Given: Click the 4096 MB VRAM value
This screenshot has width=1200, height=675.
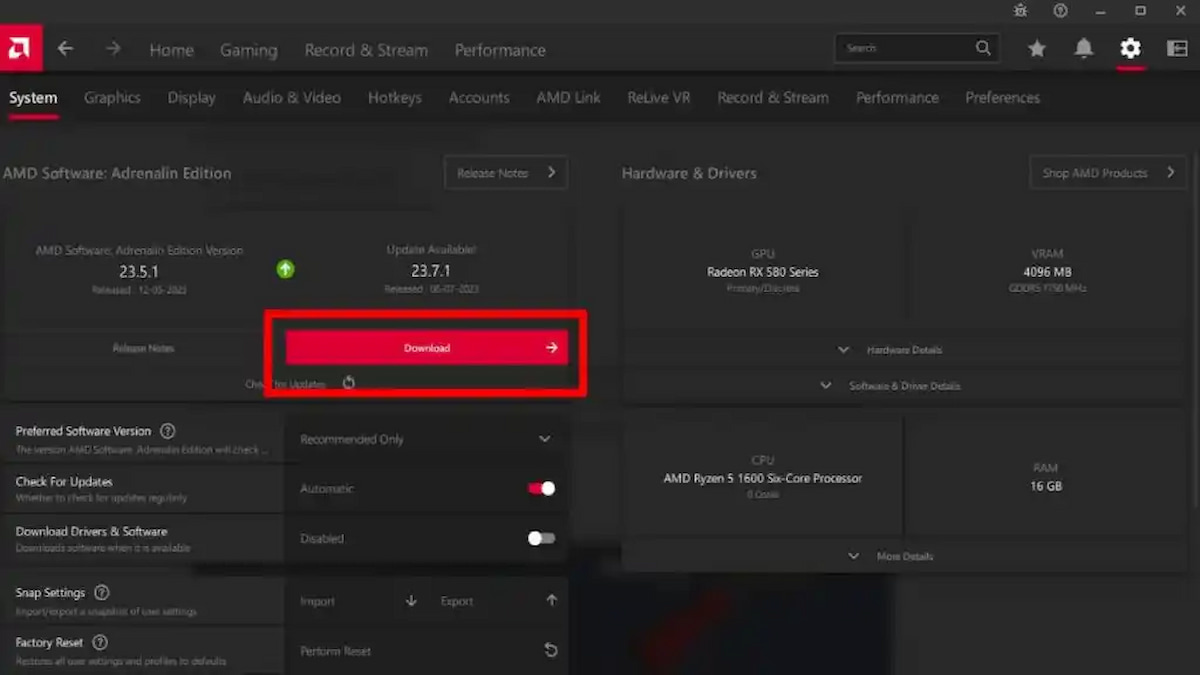Looking at the screenshot, I should pos(1047,272).
